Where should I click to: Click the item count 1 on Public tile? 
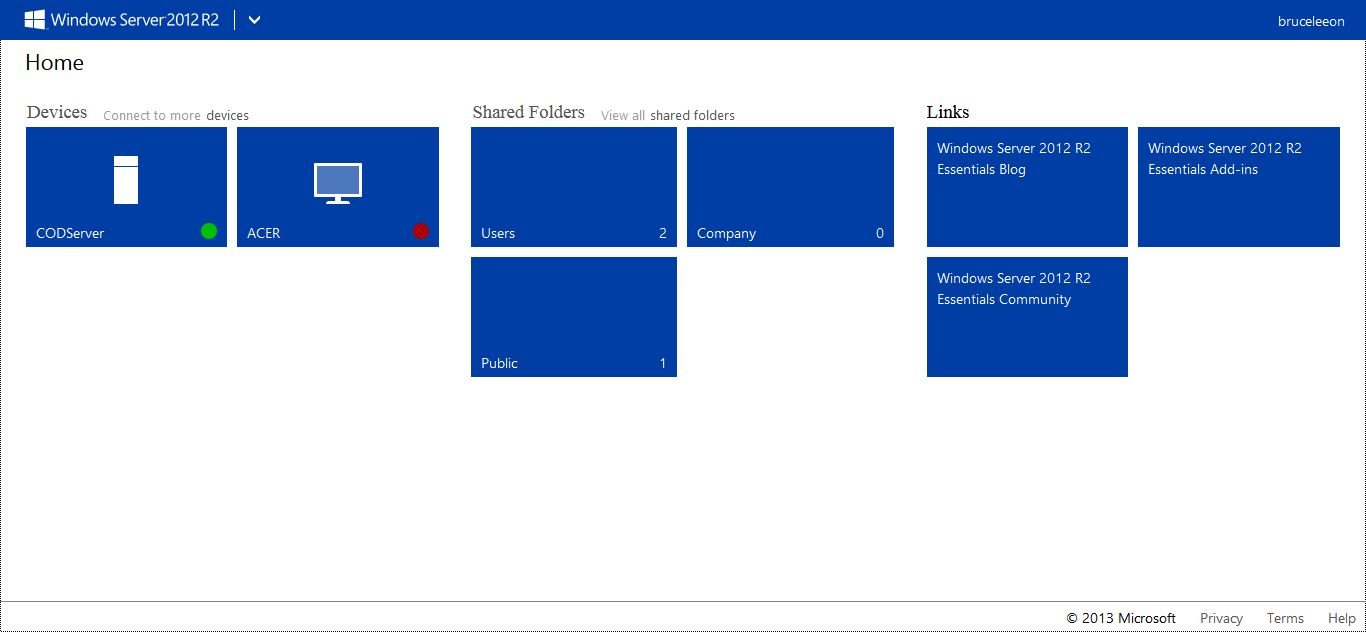pyautogui.click(x=662, y=363)
